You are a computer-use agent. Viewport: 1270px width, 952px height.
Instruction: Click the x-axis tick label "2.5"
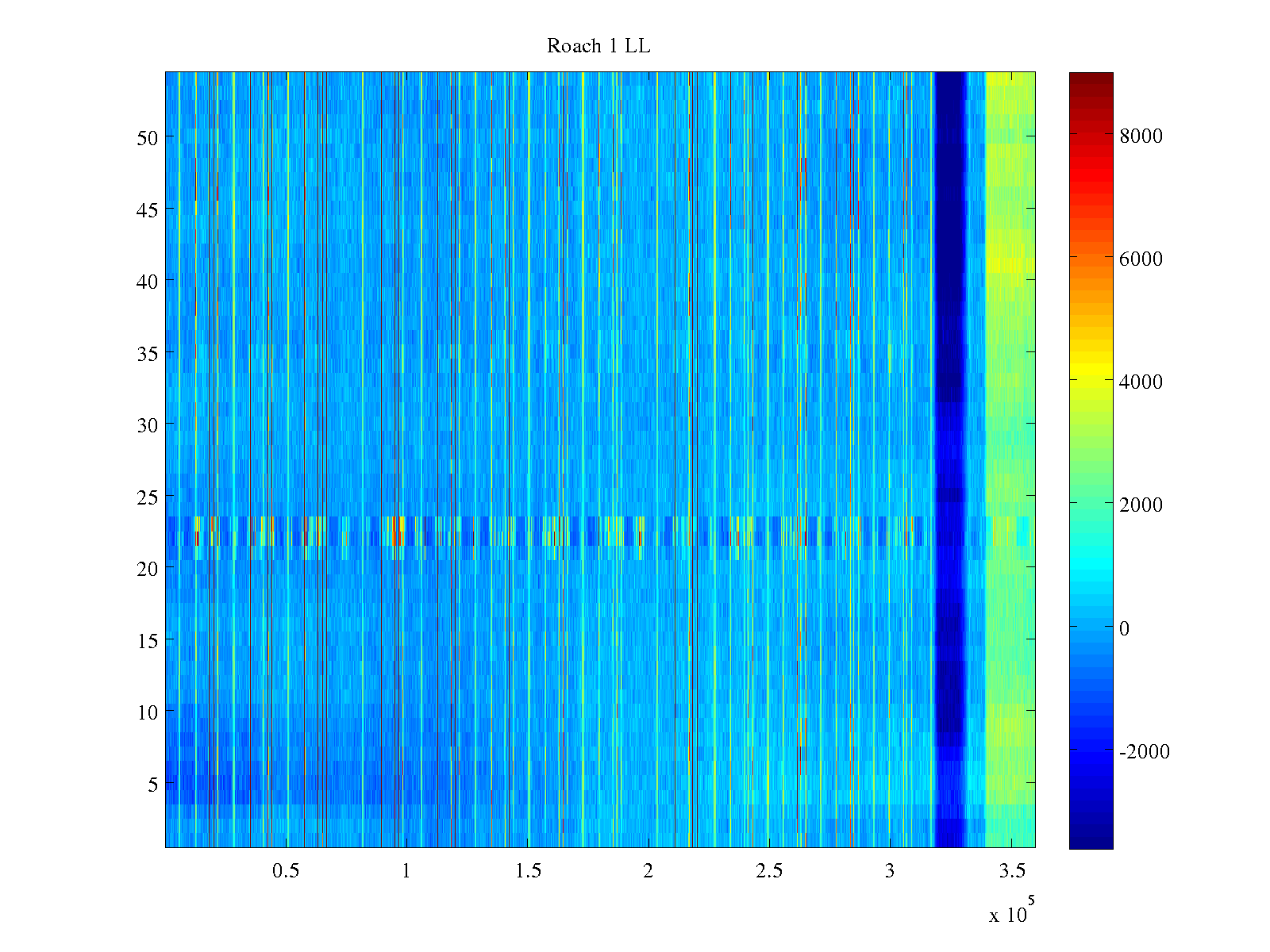769,871
